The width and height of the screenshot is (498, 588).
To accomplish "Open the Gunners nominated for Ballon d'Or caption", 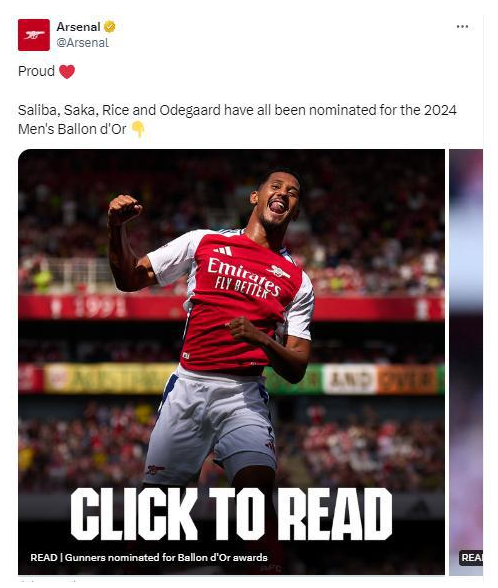I will (149, 557).
